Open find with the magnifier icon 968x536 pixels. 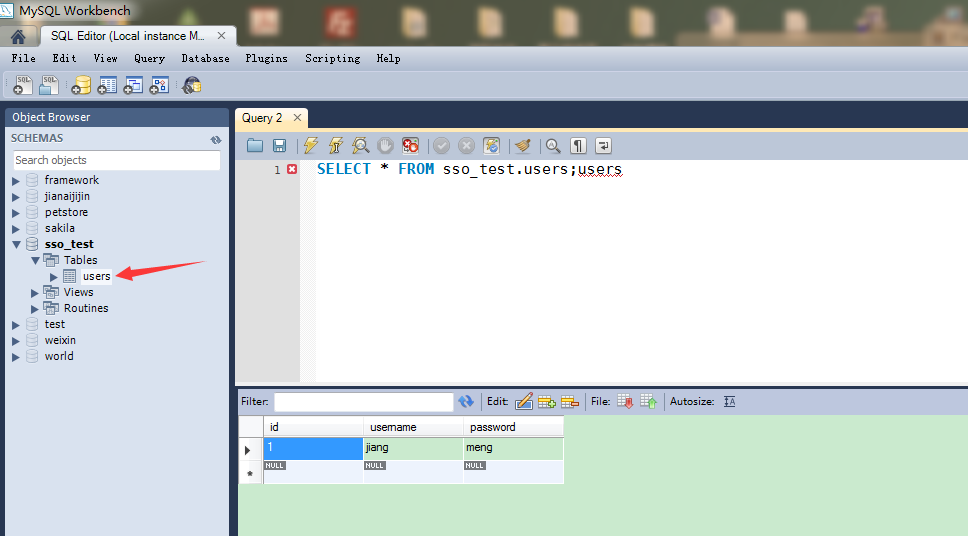coord(553,146)
